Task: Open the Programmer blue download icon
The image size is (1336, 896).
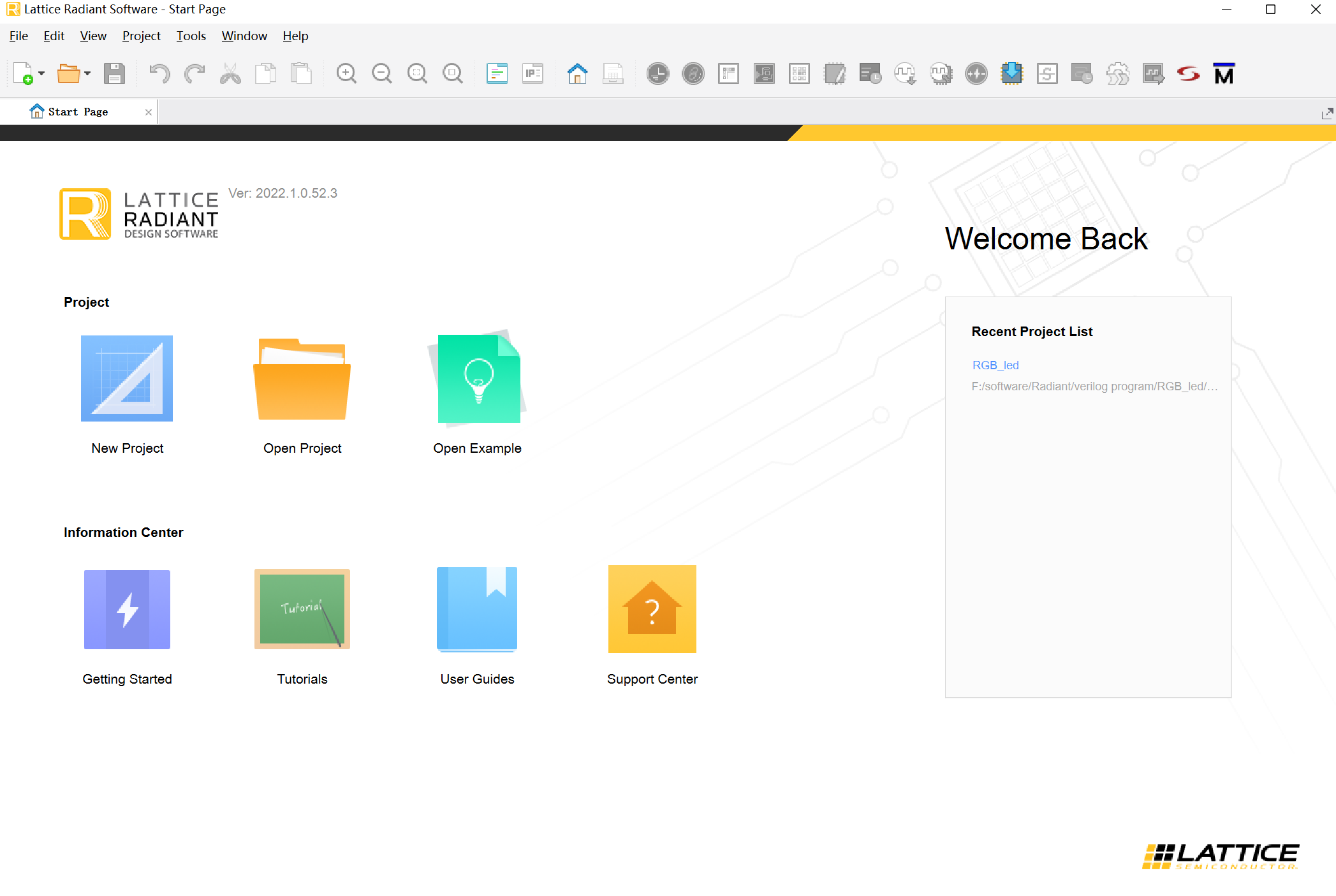Action: [x=1011, y=74]
